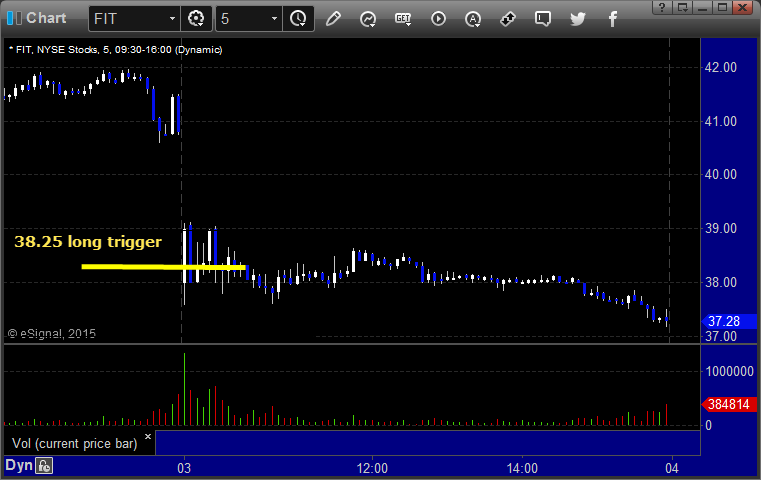Click the 384814 volume value tag
This screenshot has height=480, width=761.
[729, 404]
